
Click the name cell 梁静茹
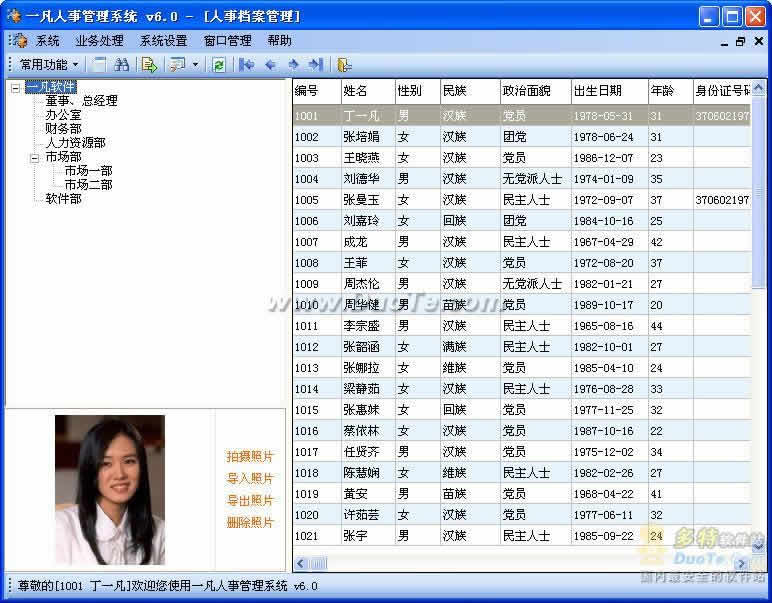pyautogui.click(x=368, y=389)
